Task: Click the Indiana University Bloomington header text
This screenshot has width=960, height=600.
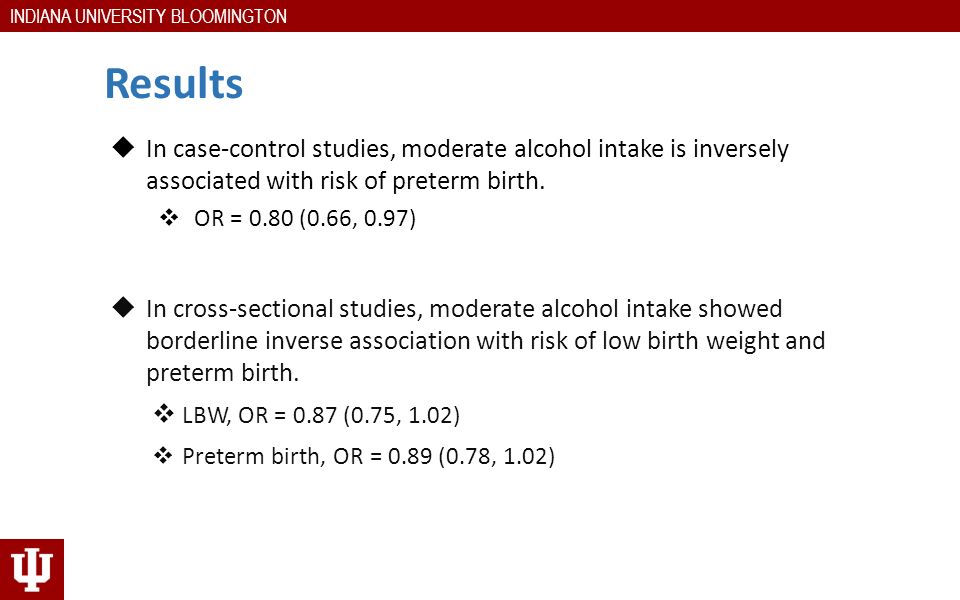Action: [x=148, y=16]
